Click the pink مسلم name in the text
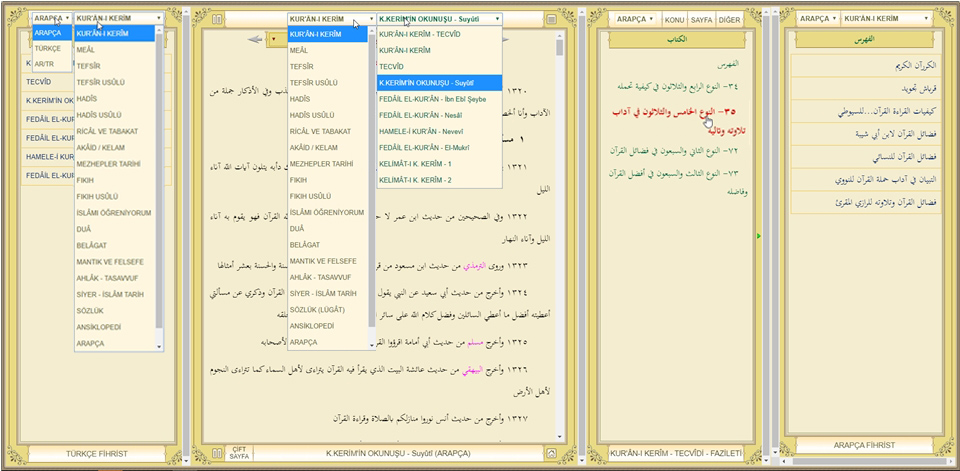Screen dimensions: 960x471 coord(476,342)
